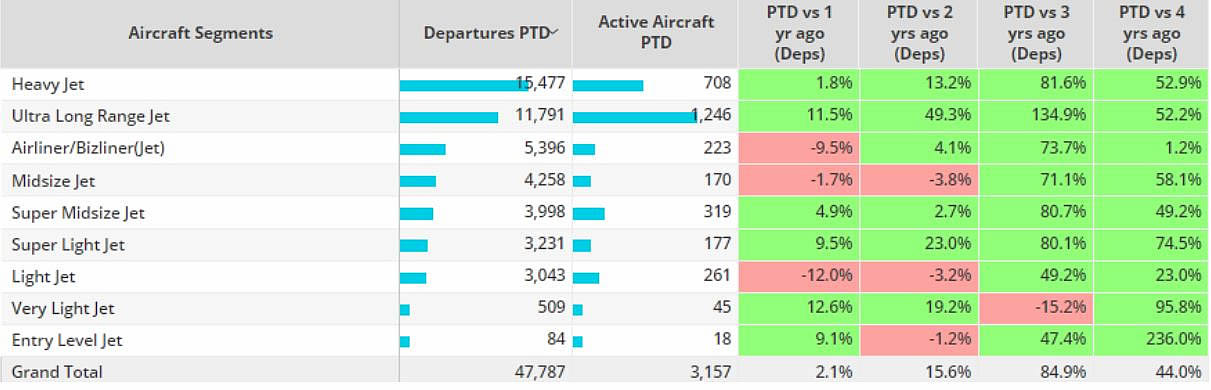
Task: Click the PTD vs 3 yrs ago header
Action: pos(1035,33)
